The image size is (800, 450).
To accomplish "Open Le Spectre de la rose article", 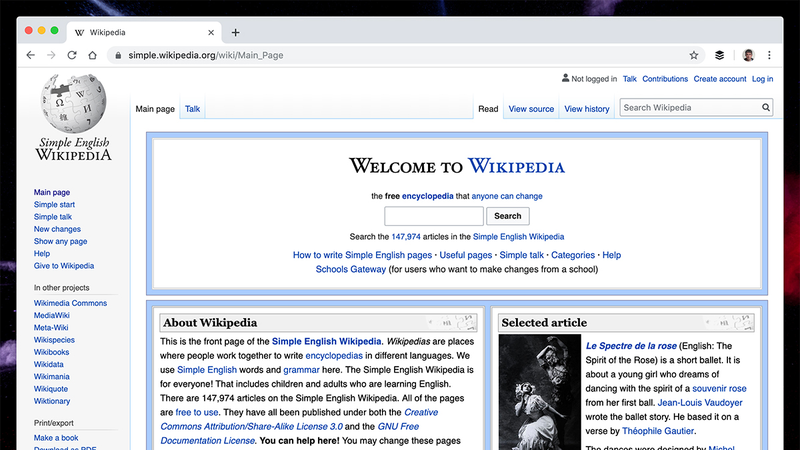I will point(631,346).
